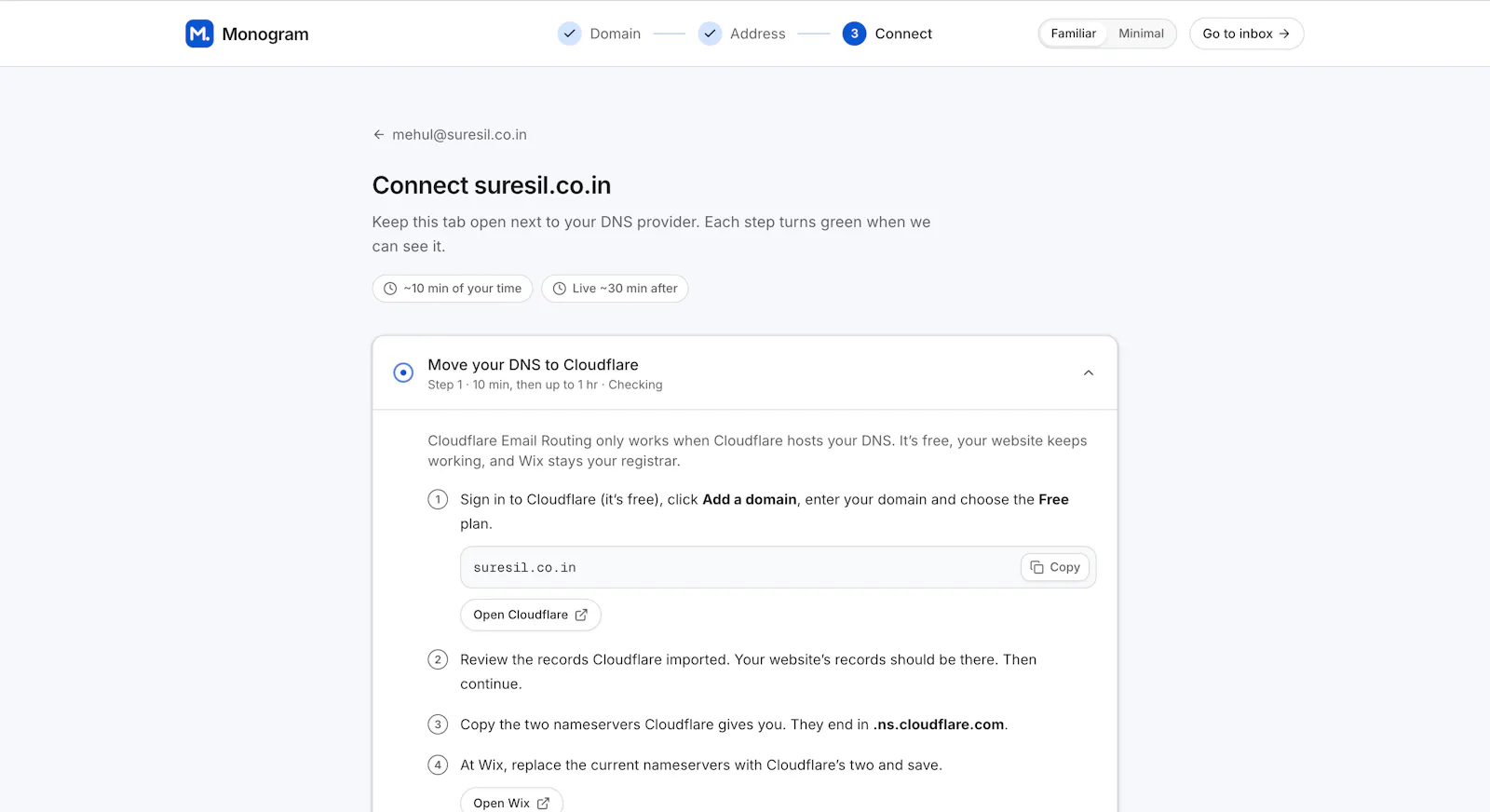Click the external link icon on Open Wix
1490x812 pixels.
[543, 803]
